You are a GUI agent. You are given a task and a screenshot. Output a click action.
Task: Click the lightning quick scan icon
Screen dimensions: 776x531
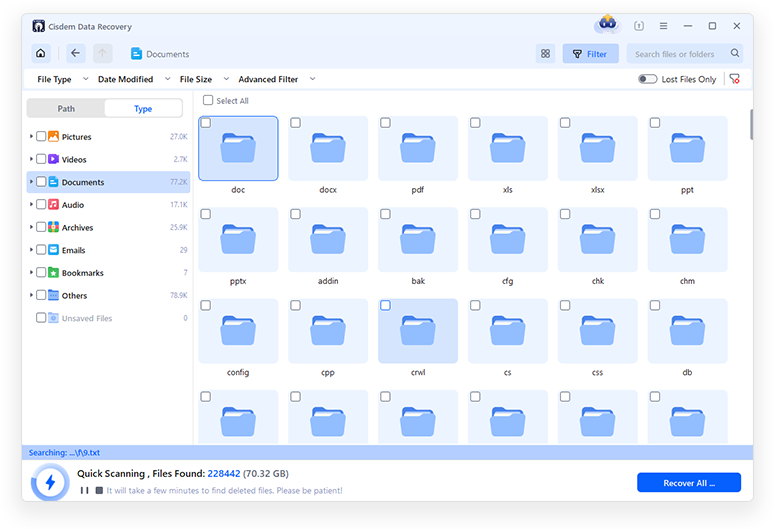(50, 482)
